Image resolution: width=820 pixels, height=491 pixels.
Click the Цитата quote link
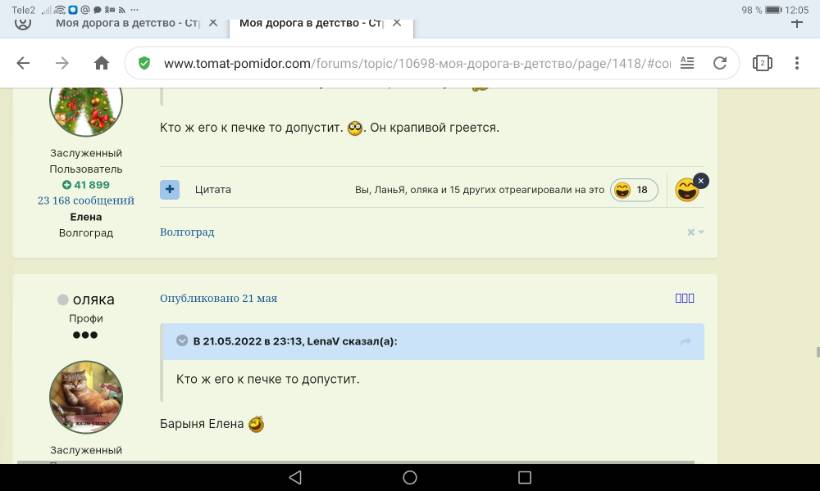pyautogui.click(x=213, y=189)
